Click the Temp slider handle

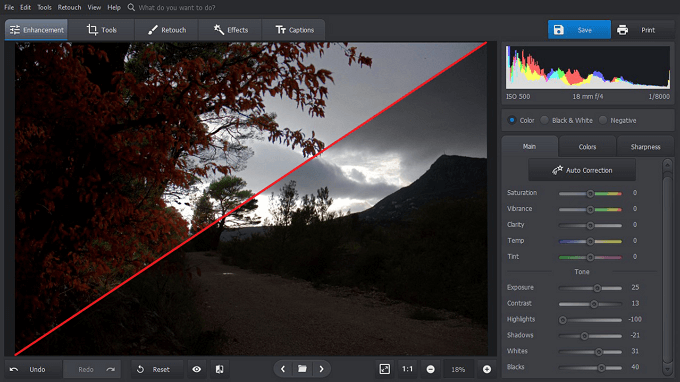(x=590, y=241)
